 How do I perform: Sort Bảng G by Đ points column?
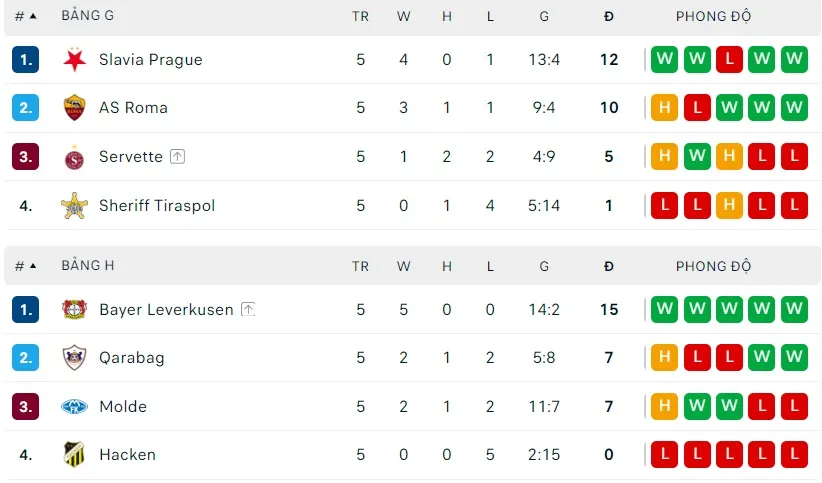609,16
